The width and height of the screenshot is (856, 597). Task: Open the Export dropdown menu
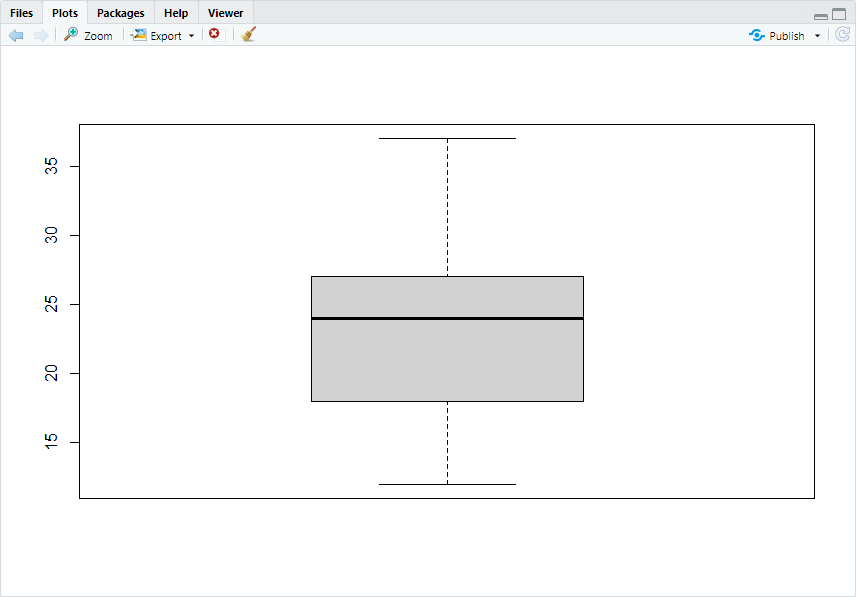pyautogui.click(x=163, y=35)
